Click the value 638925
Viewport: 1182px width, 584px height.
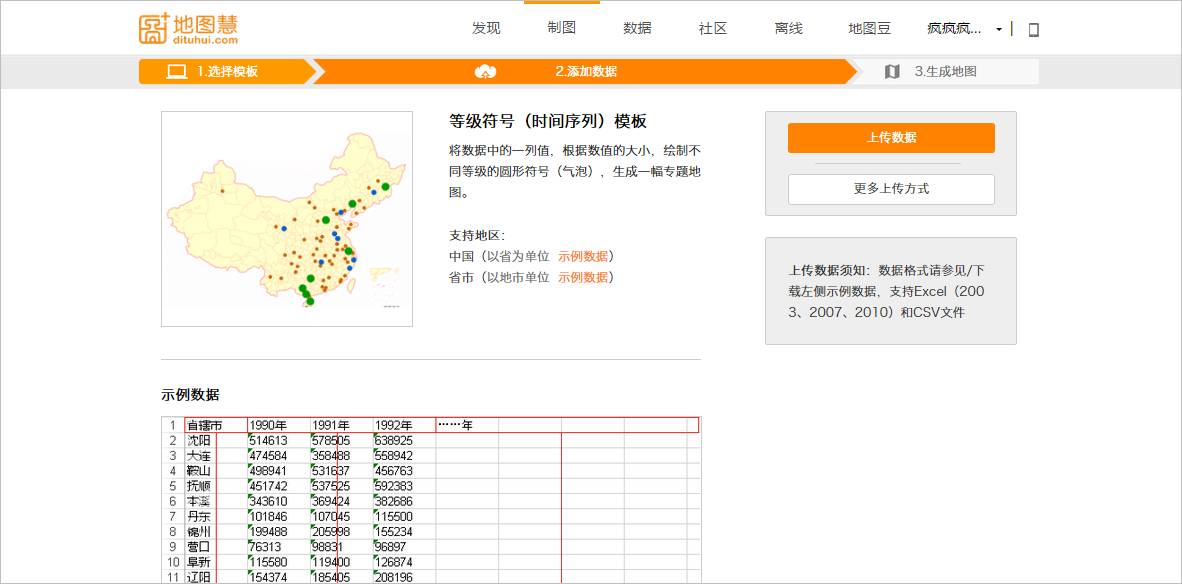point(394,441)
